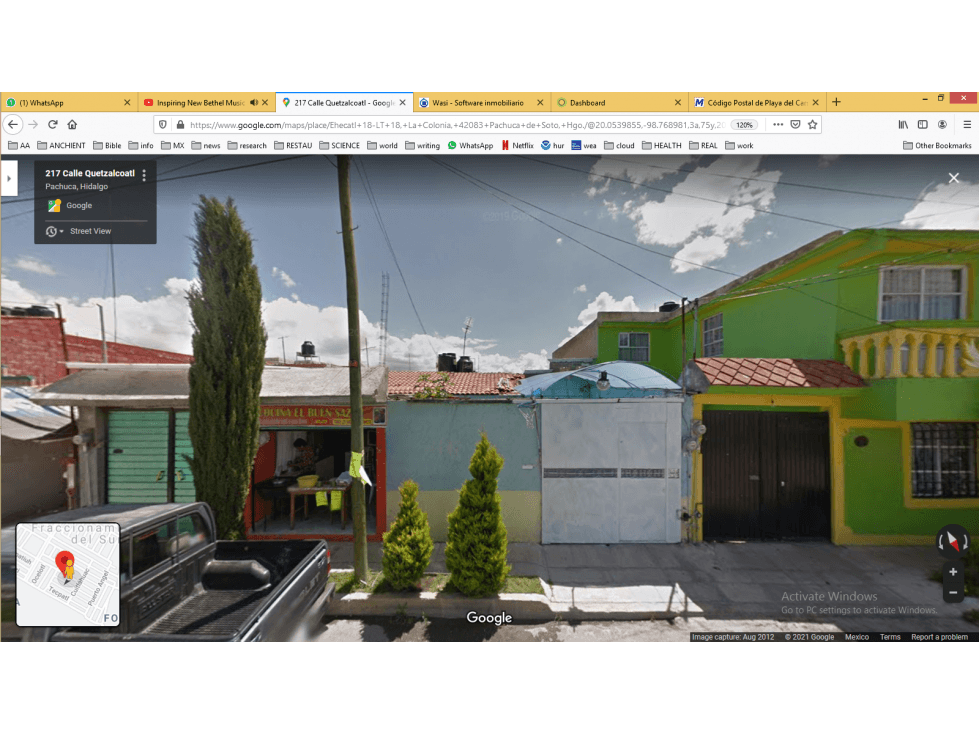979x734 pixels.
Task: Open the ANCHIENT bookmarks folder
Action: click(61, 145)
